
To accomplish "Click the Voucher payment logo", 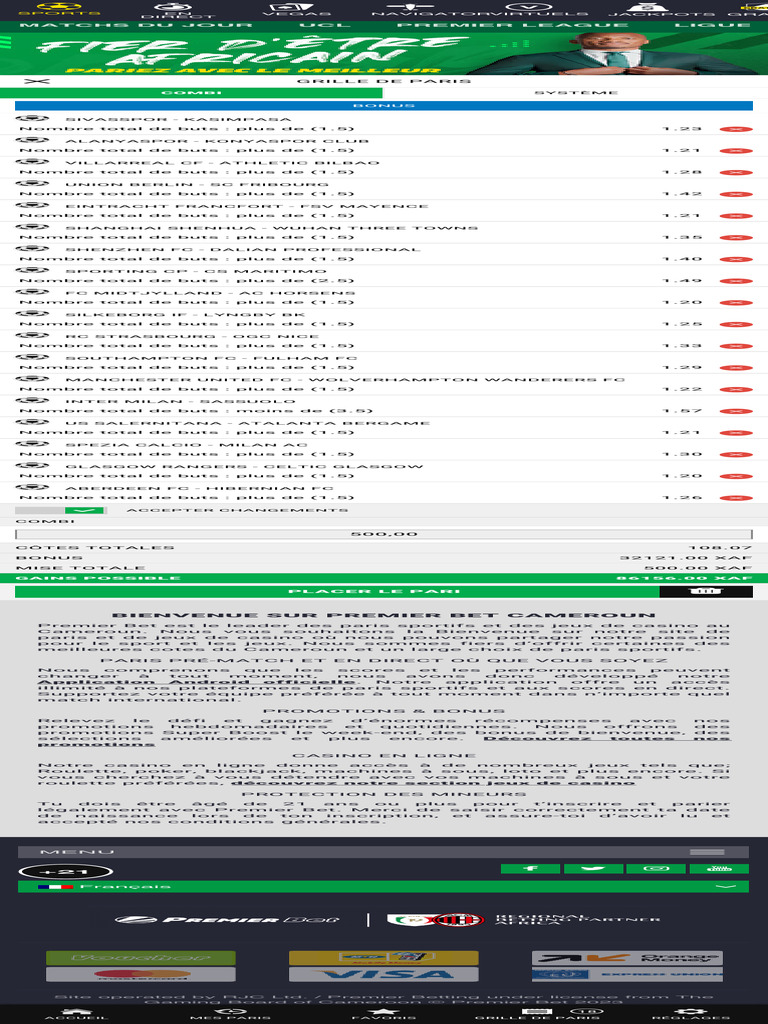I will (x=140, y=958).
